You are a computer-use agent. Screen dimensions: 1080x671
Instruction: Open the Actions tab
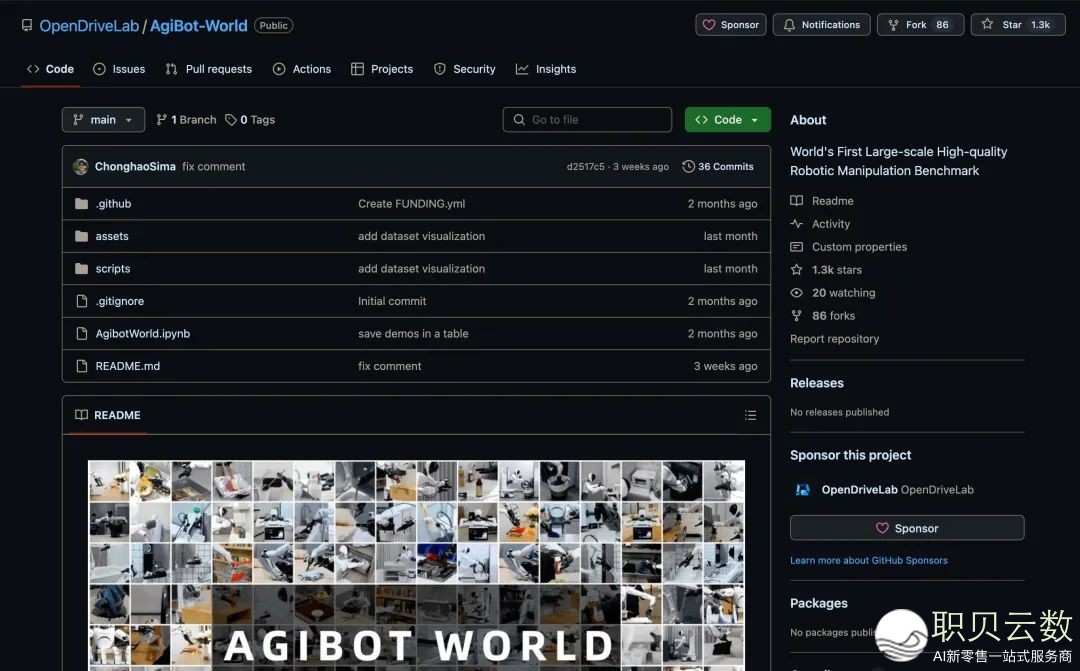[x=302, y=69]
